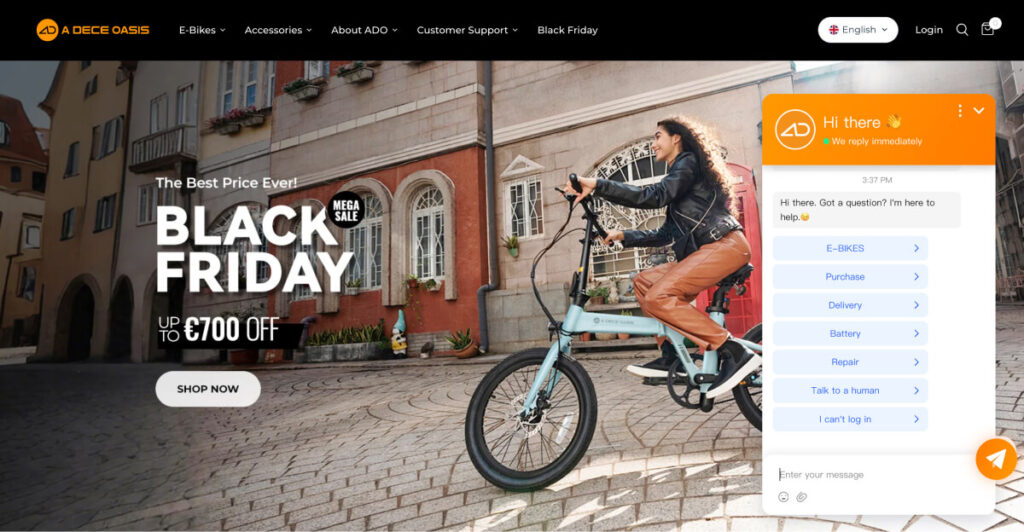Click the attachment paperclip icon

[x=801, y=497]
